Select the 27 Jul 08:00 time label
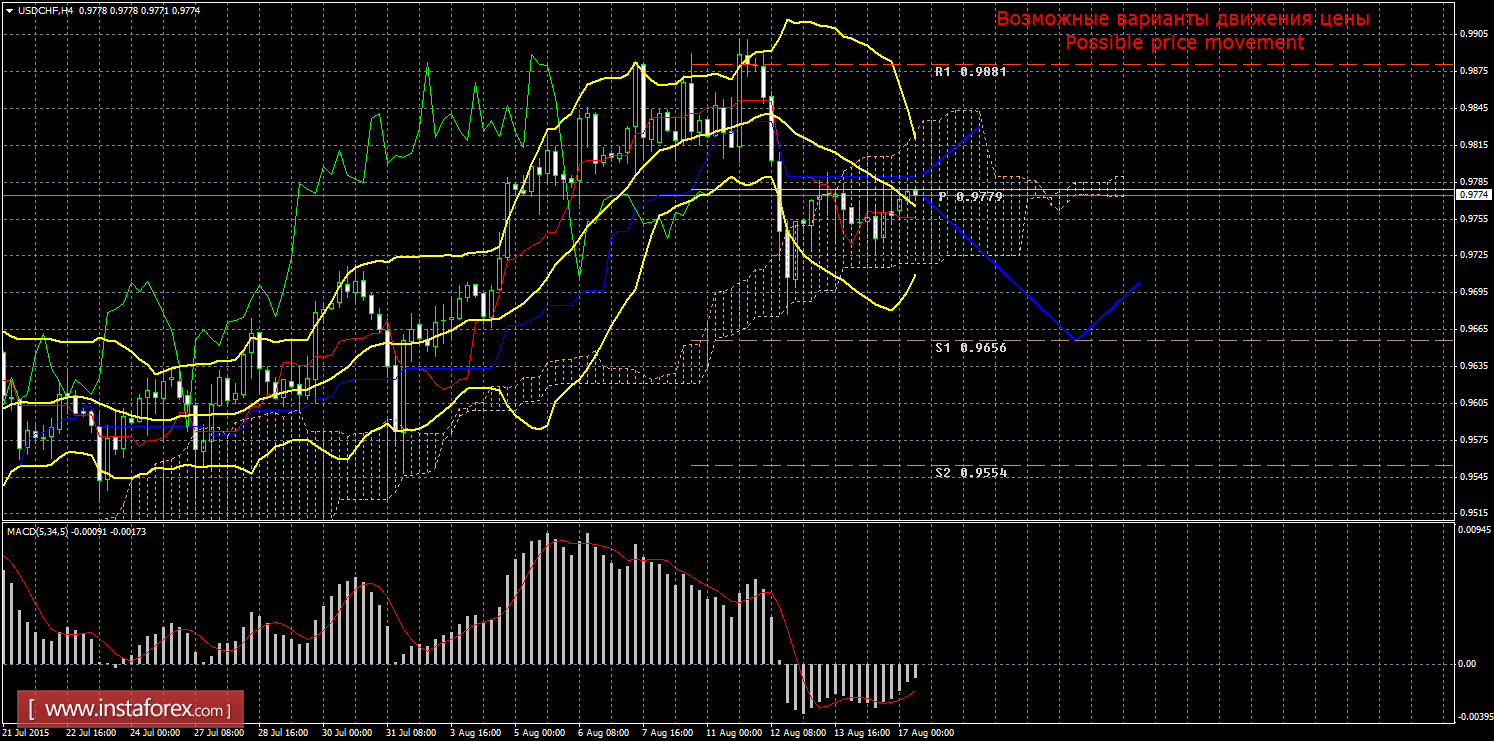 (x=220, y=733)
